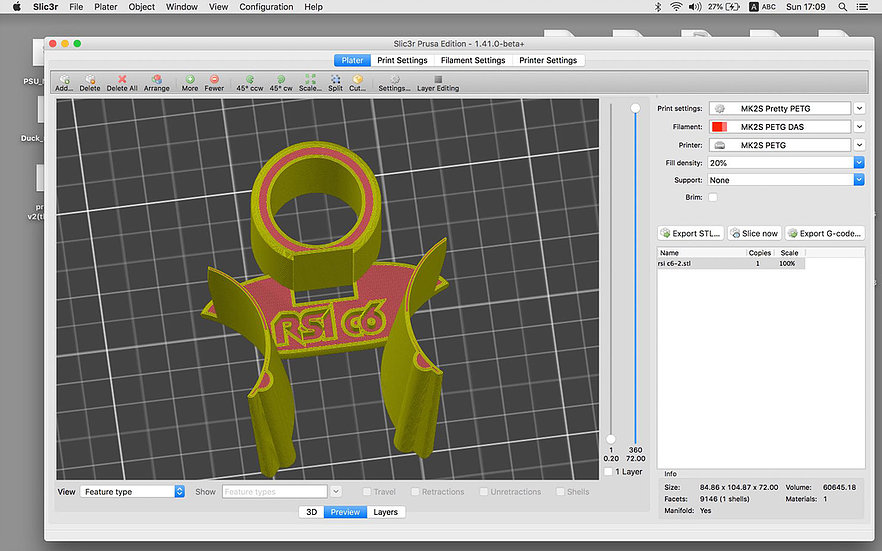Expand the Show feature types dropdown arrow
This screenshot has width=882, height=551.
[x=336, y=491]
